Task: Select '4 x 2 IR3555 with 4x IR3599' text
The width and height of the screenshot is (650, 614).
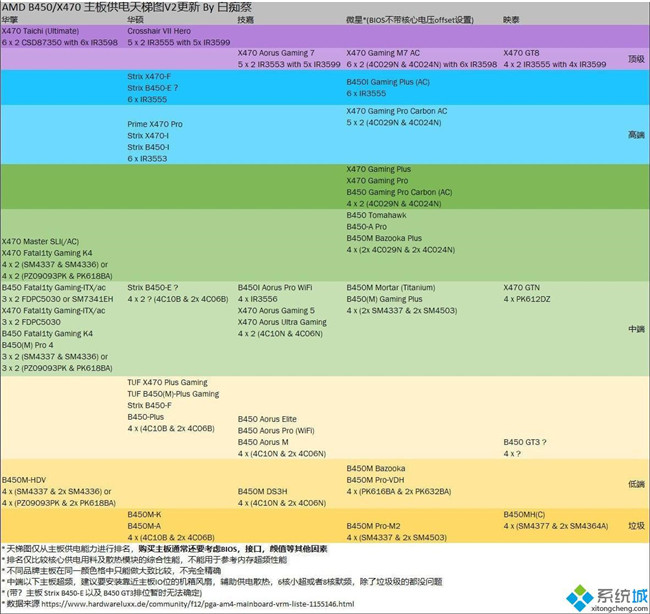Action: (555, 64)
